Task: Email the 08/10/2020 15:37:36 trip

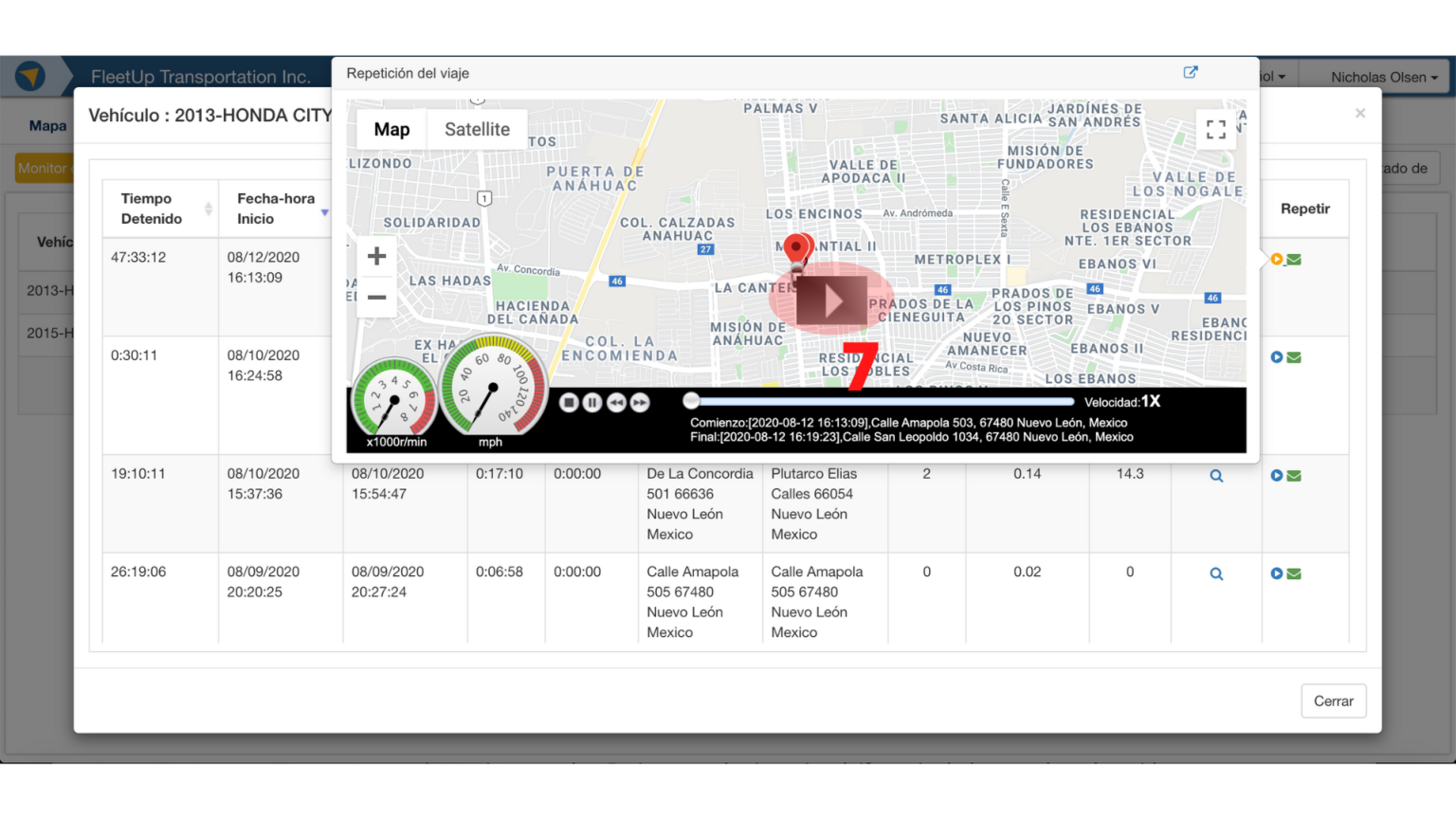Action: point(1294,476)
